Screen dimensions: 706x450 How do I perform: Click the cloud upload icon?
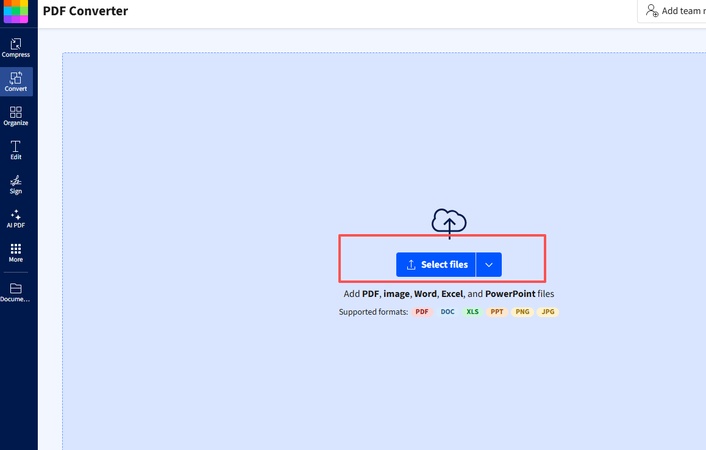449,222
